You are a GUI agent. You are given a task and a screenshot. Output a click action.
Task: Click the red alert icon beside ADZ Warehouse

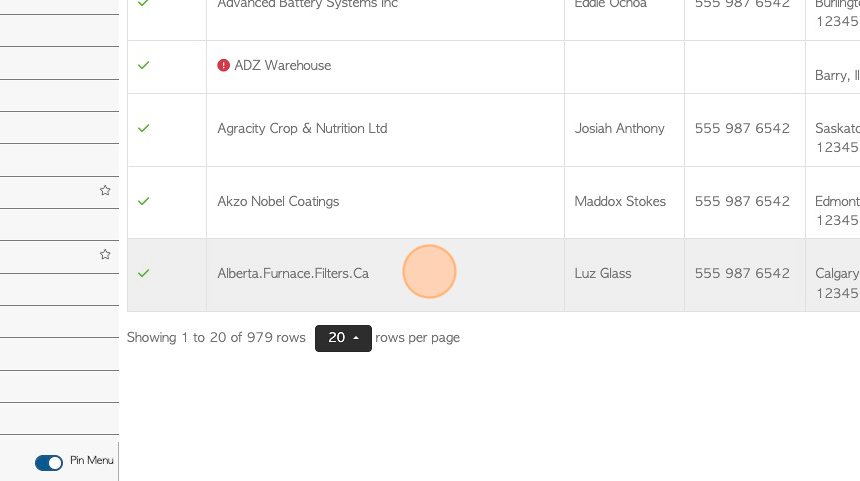(x=223, y=65)
